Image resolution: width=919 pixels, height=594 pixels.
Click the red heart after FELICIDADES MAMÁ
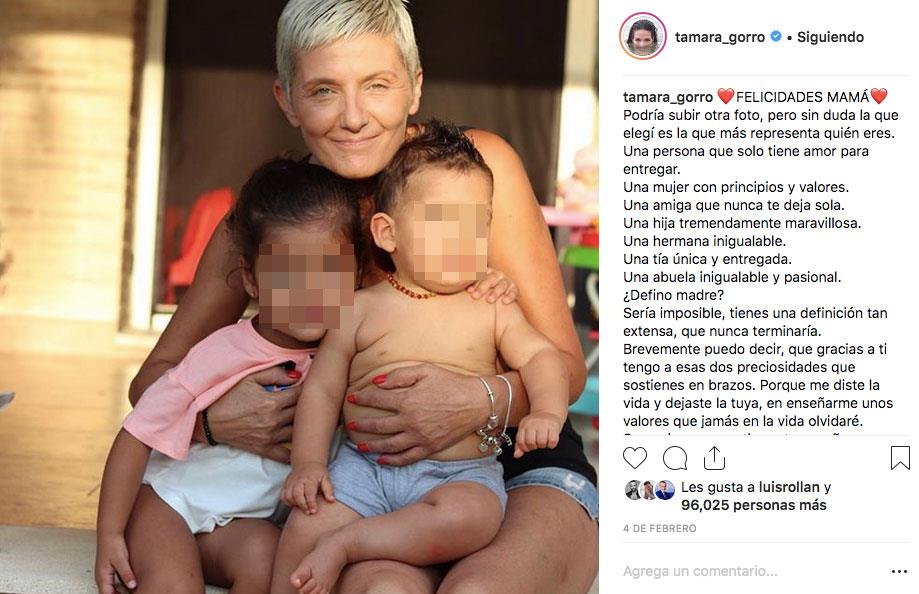(x=879, y=96)
